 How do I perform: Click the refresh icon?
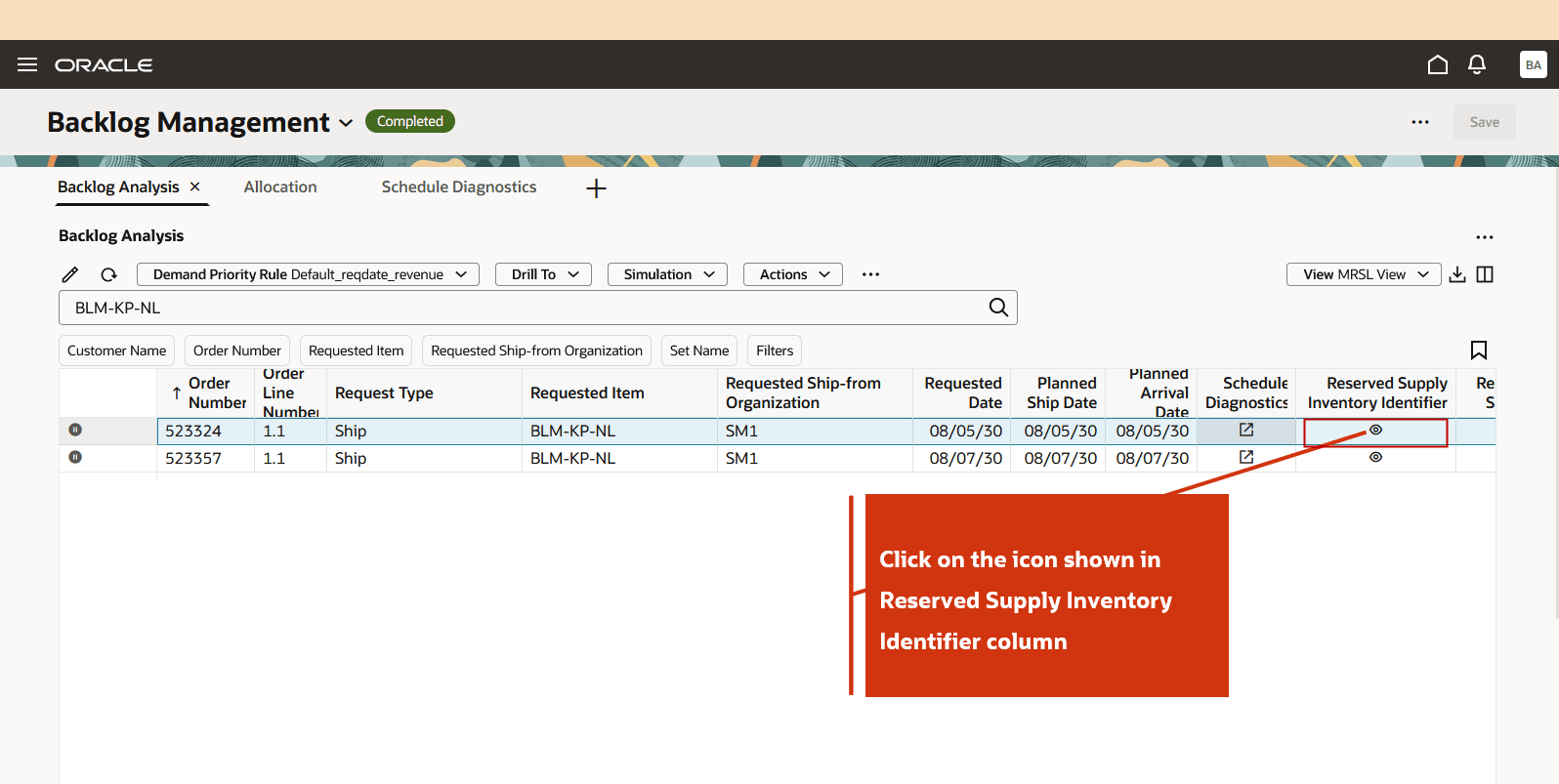point(109,274)
